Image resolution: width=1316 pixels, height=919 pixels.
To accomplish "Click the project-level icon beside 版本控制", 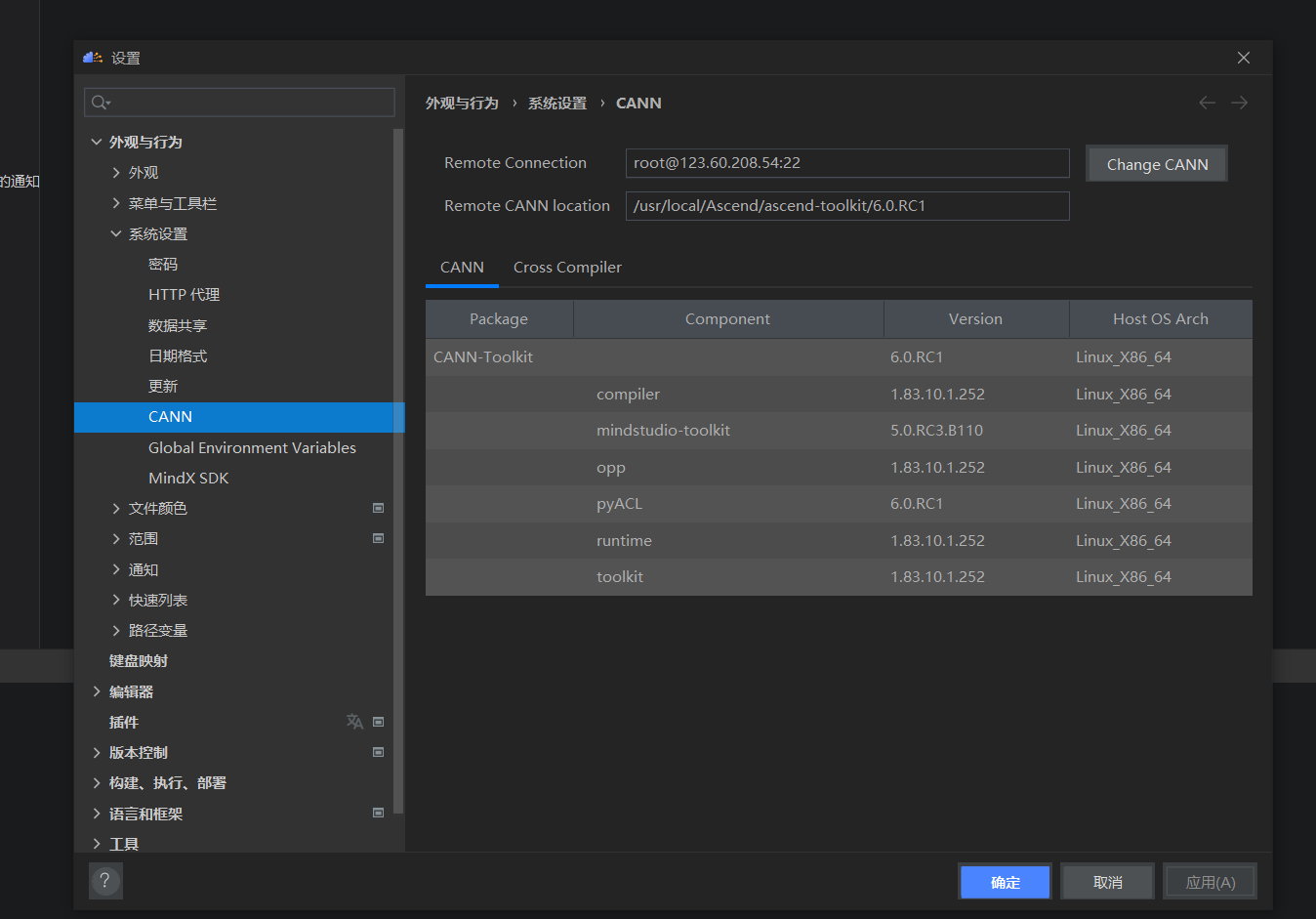I will point(378,752).
